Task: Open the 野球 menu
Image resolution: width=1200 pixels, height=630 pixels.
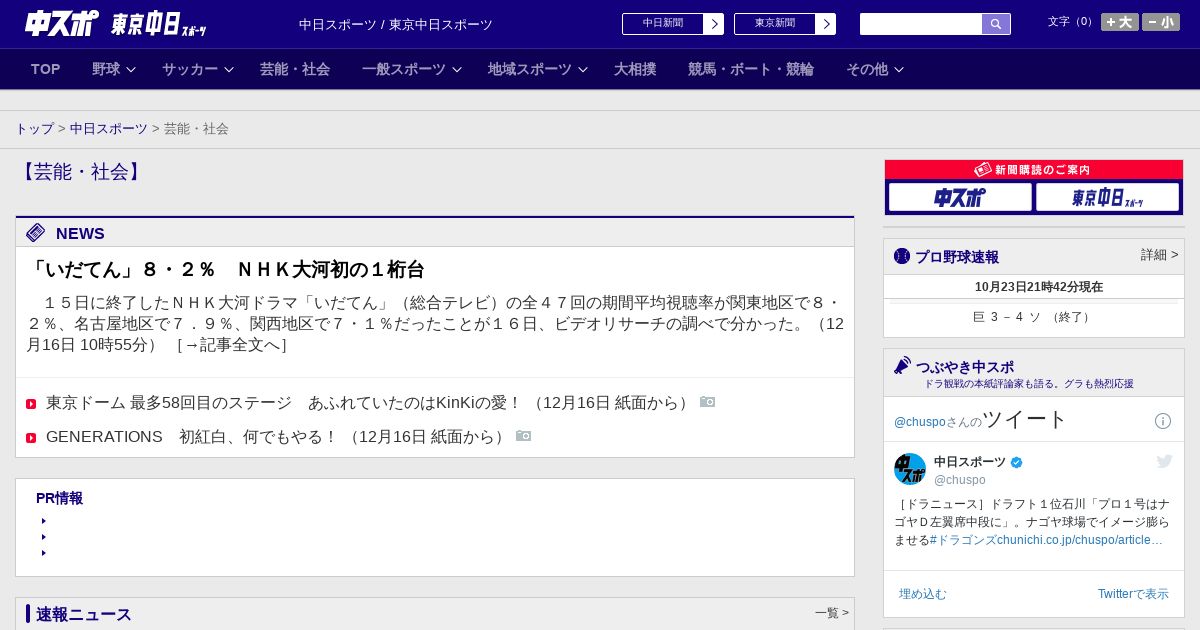Action: click(x=106, y=69)
